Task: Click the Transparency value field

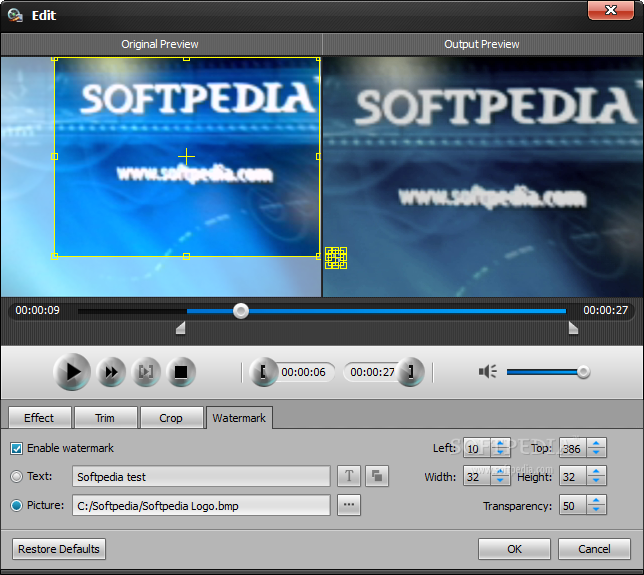Action: (573, 505)
